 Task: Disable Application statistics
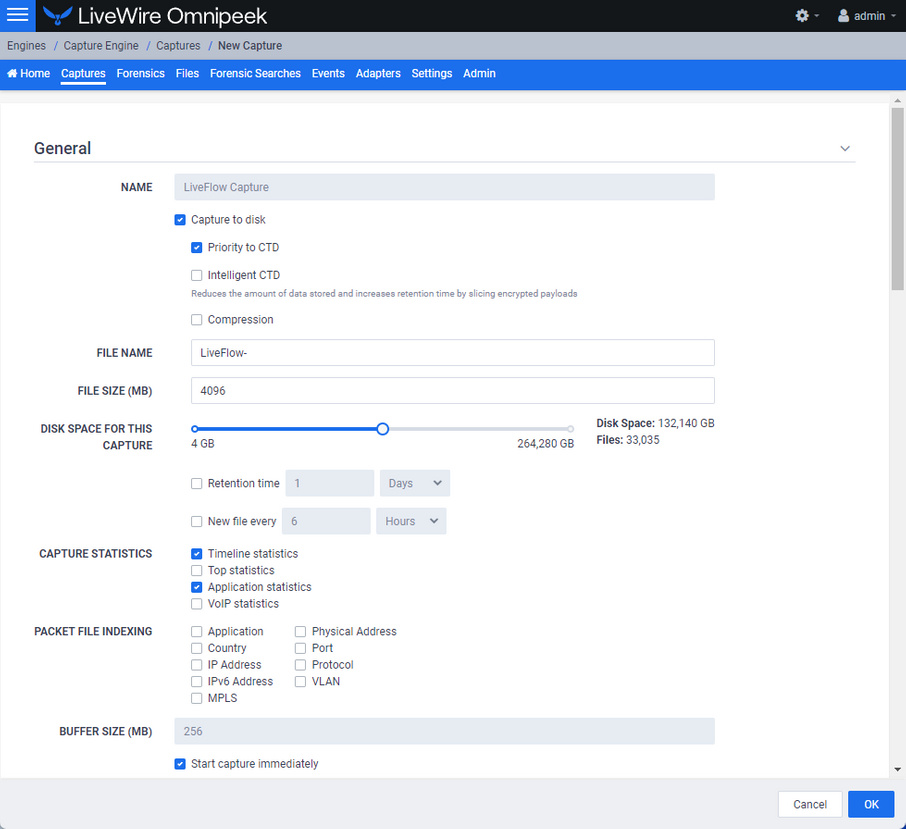tap(196, 587)
